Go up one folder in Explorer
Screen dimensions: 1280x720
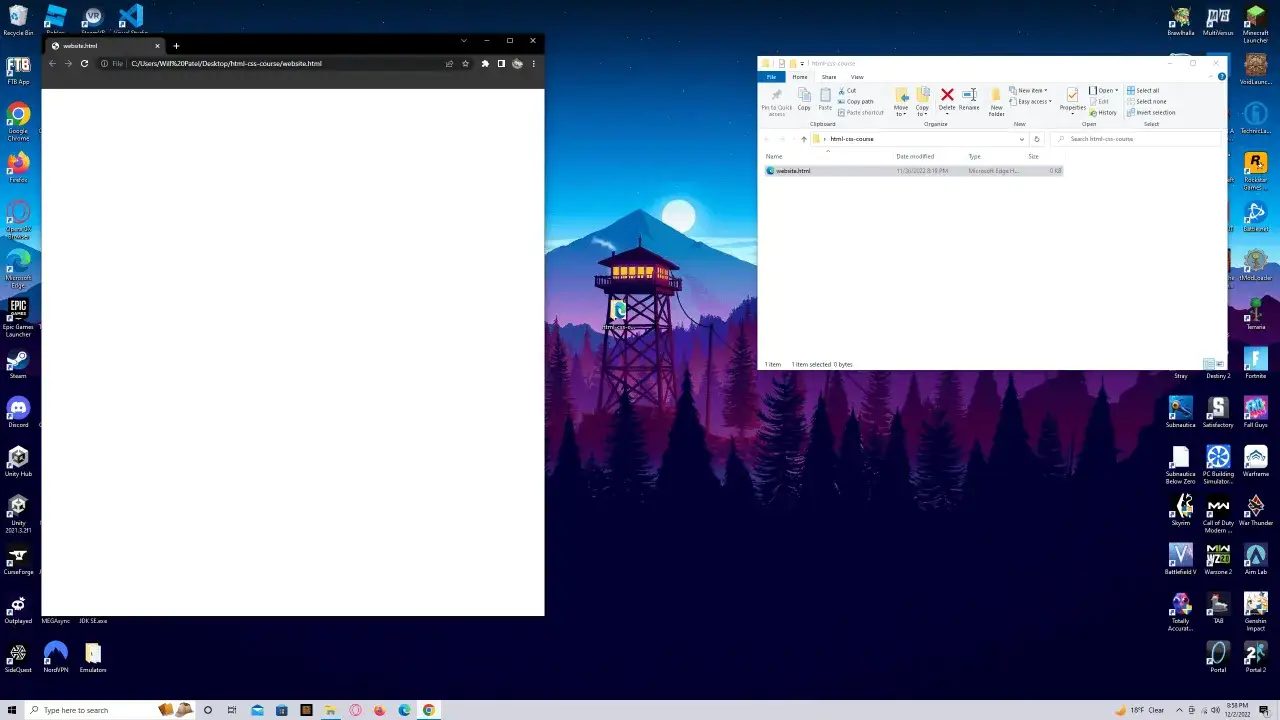(x=803, y=139)
